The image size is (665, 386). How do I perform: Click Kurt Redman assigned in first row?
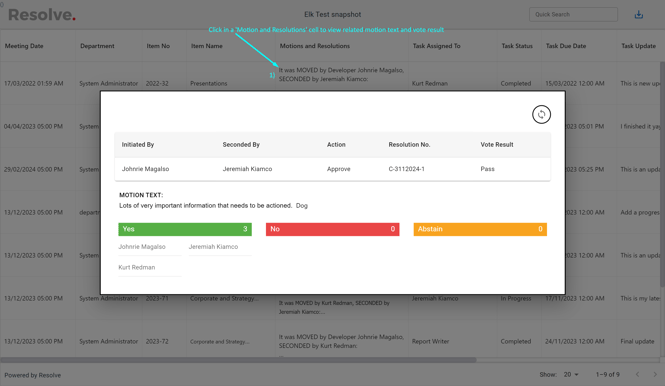(x=430, y=84)
